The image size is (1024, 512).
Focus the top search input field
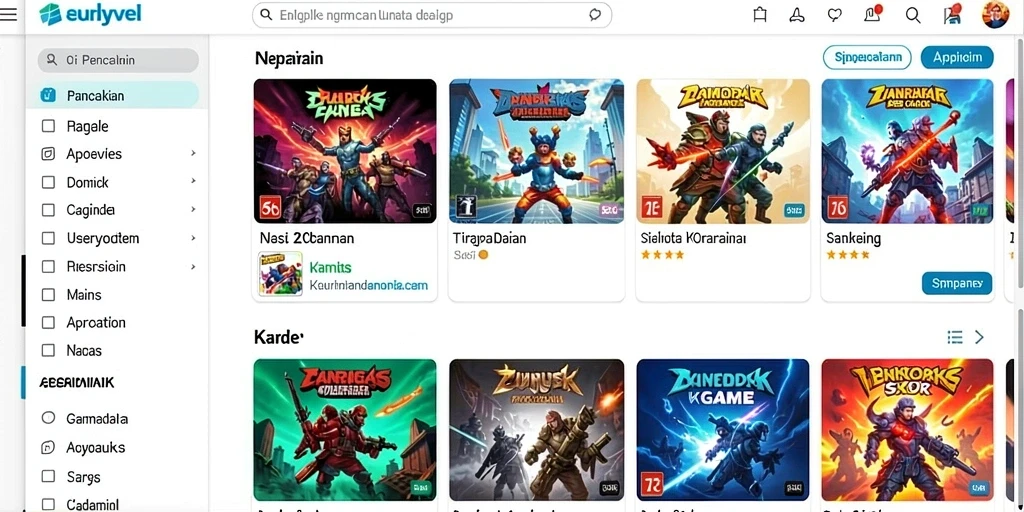click(432, 15)
